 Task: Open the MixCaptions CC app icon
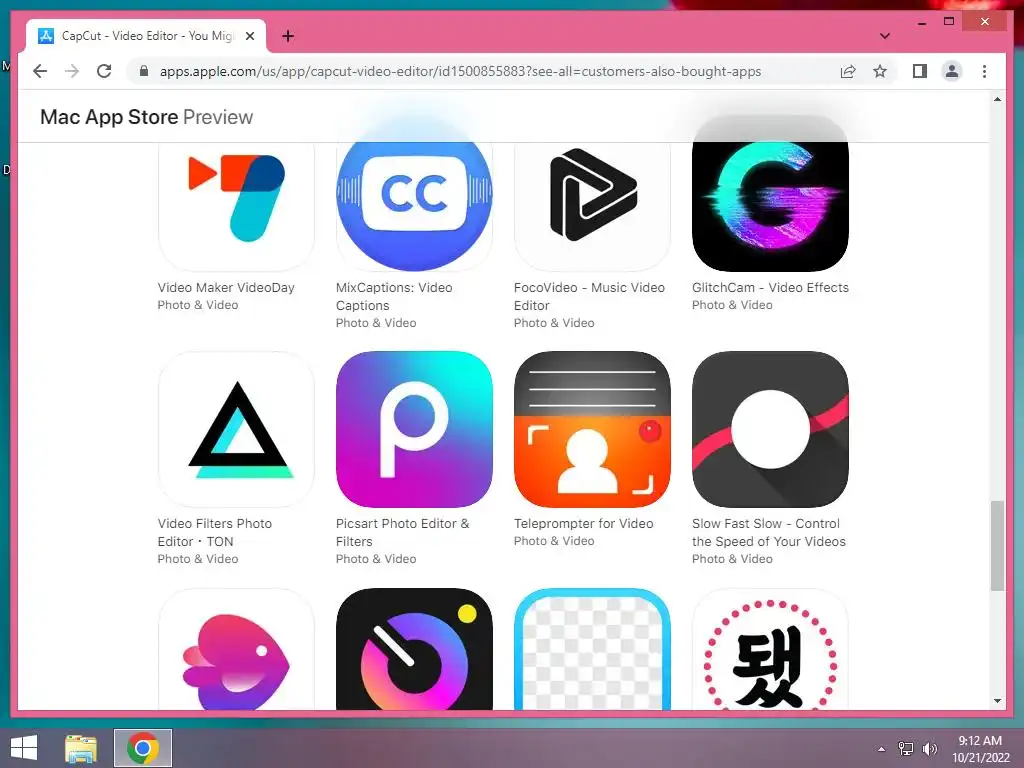414,206
